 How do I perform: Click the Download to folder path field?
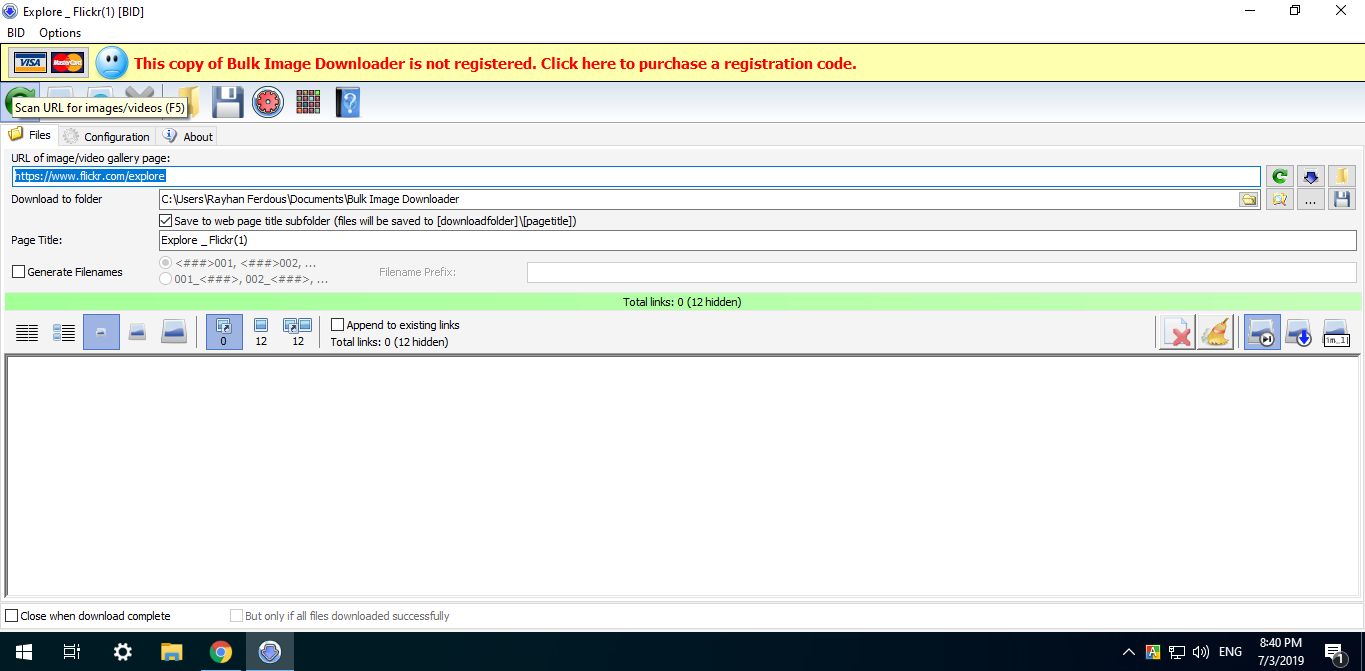(698, 199)
